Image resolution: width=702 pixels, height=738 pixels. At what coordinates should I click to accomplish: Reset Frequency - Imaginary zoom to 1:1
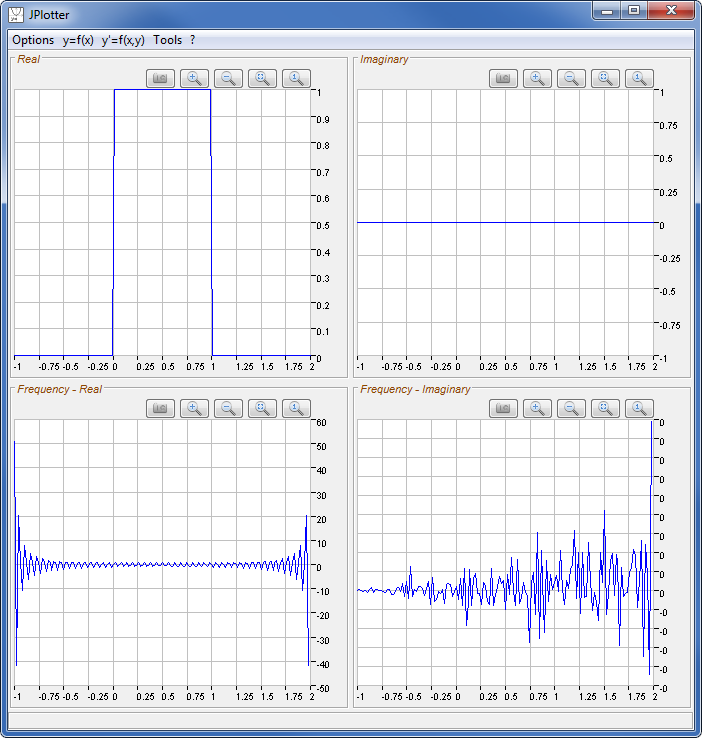[639, 408]
